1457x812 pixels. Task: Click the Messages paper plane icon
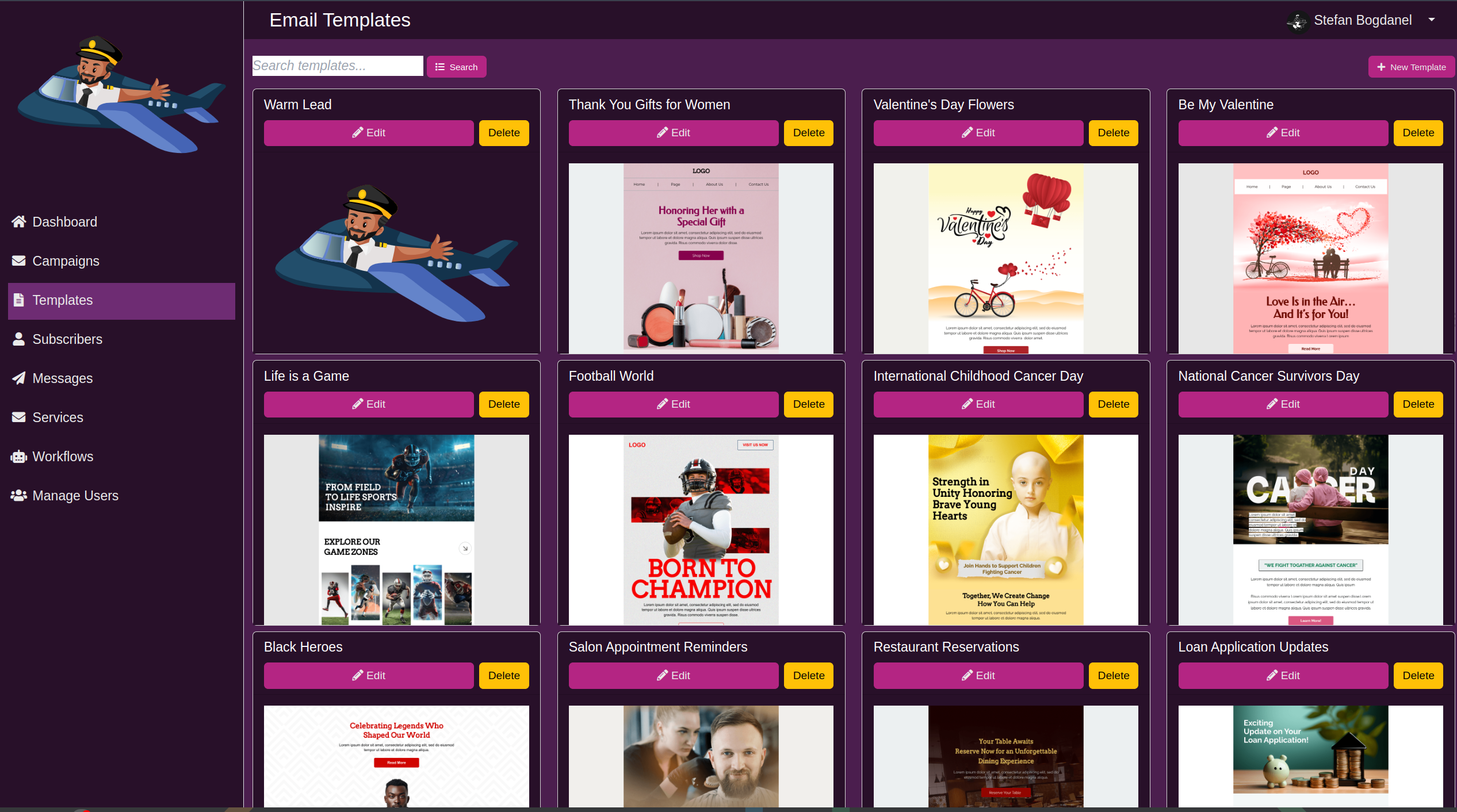coord(19,378)
